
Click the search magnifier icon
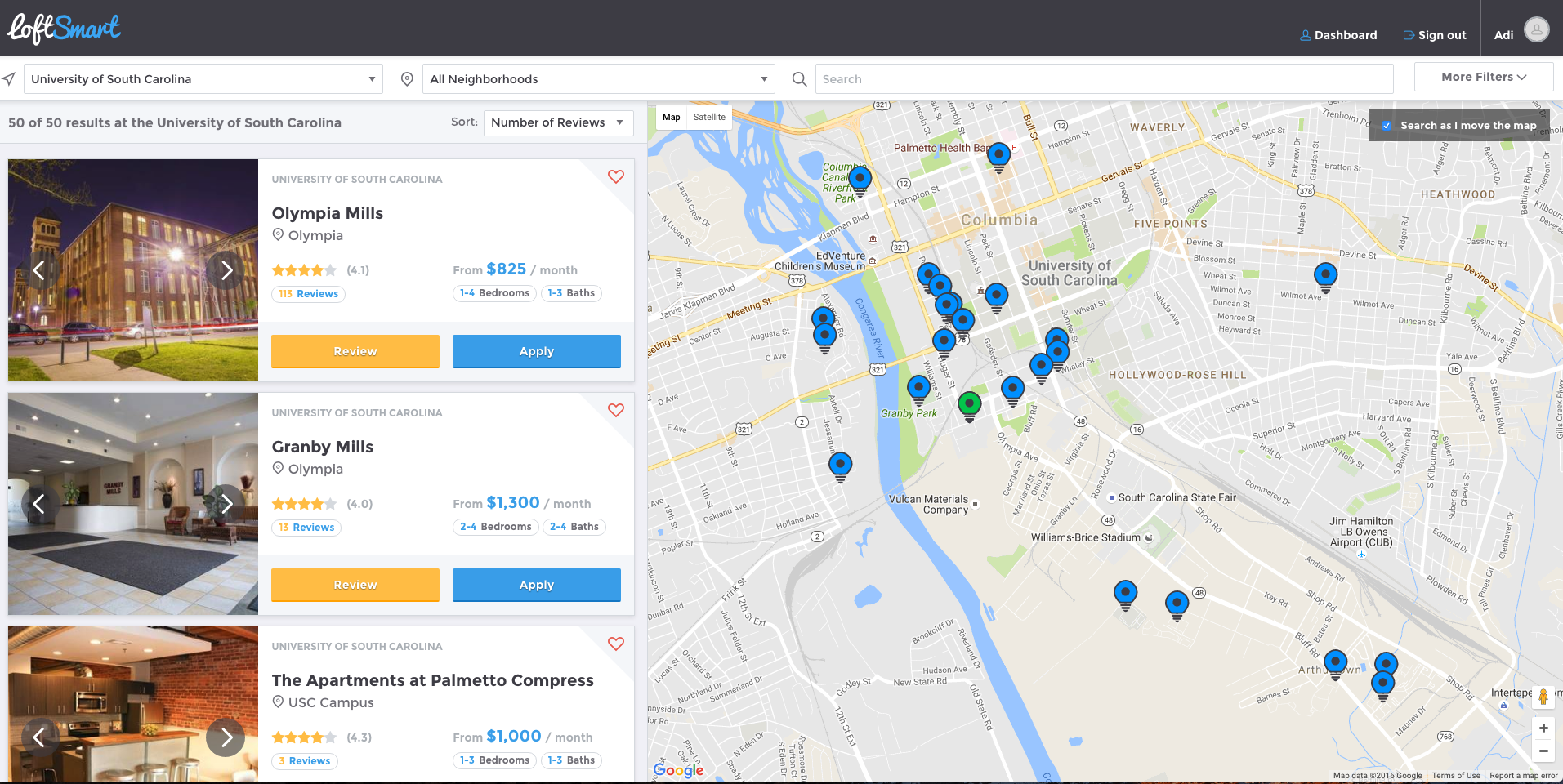800,79
